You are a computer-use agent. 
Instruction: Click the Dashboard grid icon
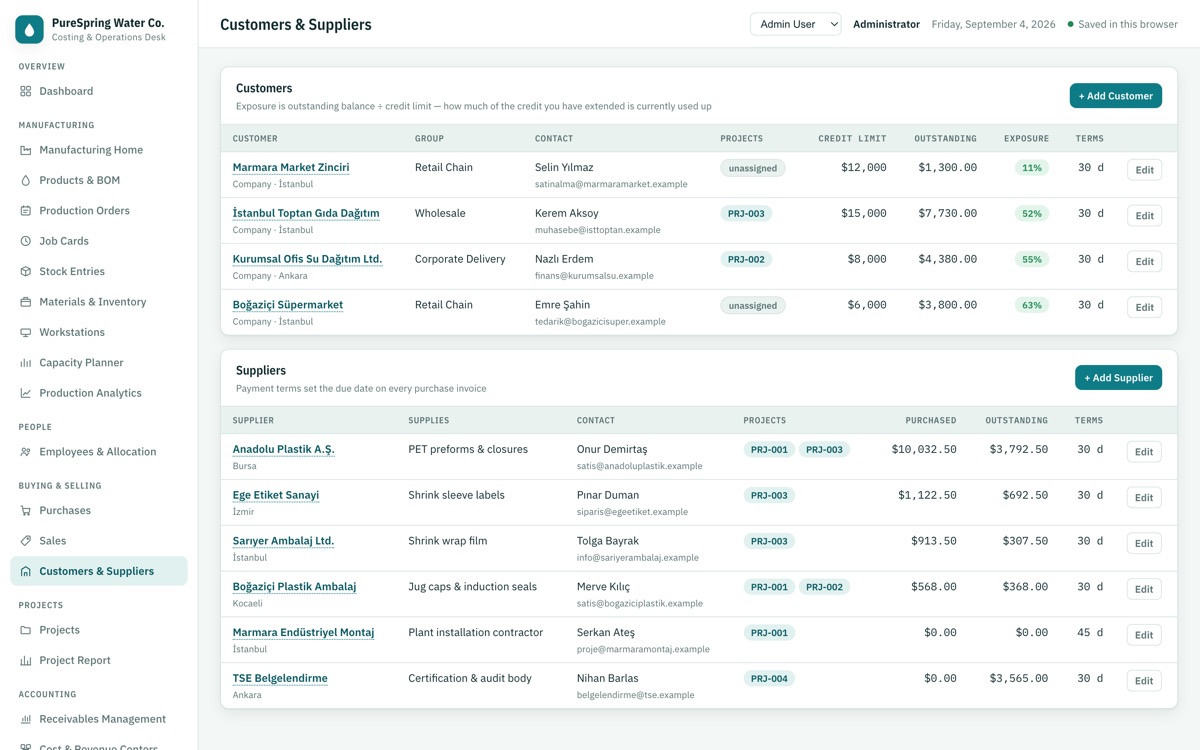click(x=26, y=91)
